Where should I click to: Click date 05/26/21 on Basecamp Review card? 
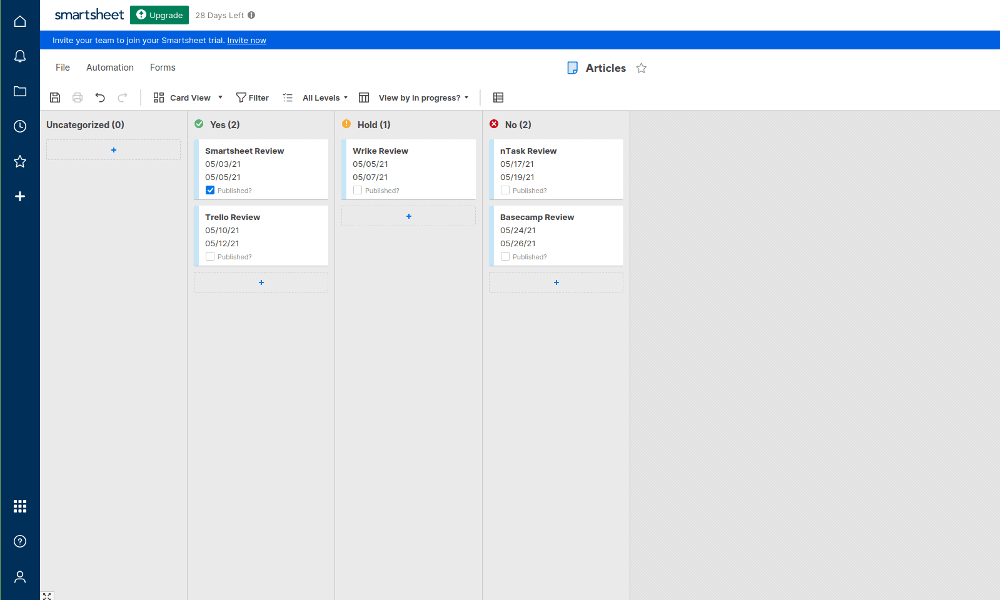518,243
